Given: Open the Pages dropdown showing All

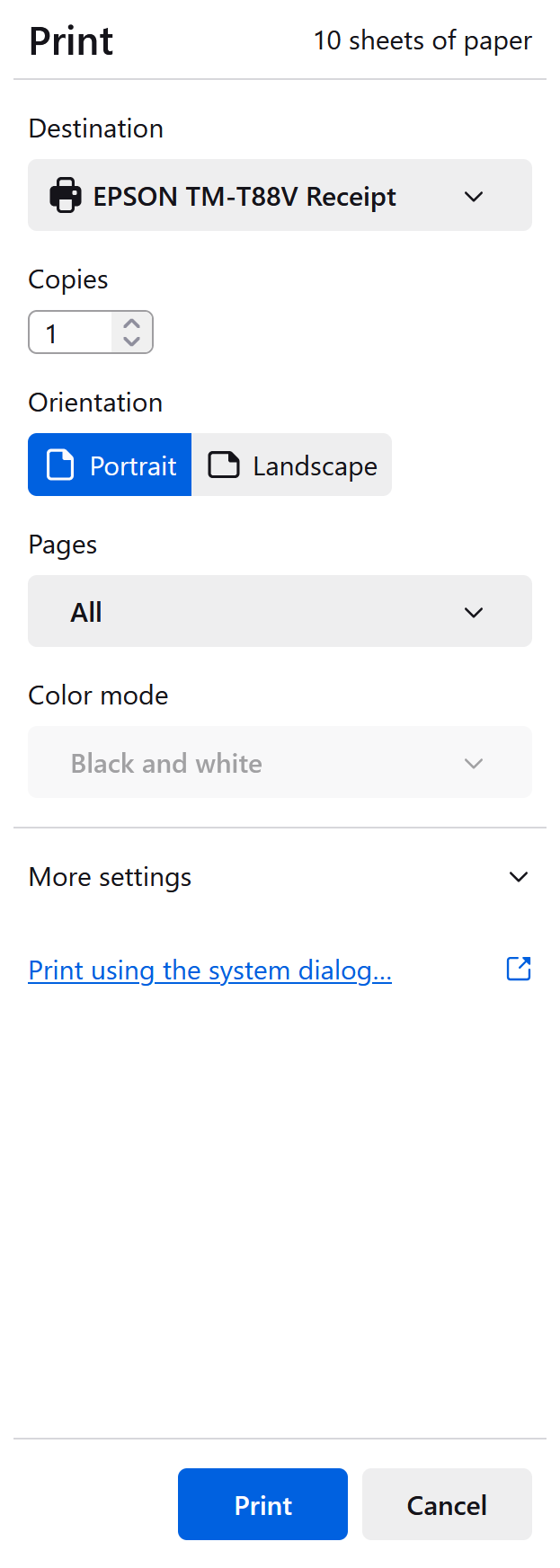Looking at the screenshot, I should (280, 612).
